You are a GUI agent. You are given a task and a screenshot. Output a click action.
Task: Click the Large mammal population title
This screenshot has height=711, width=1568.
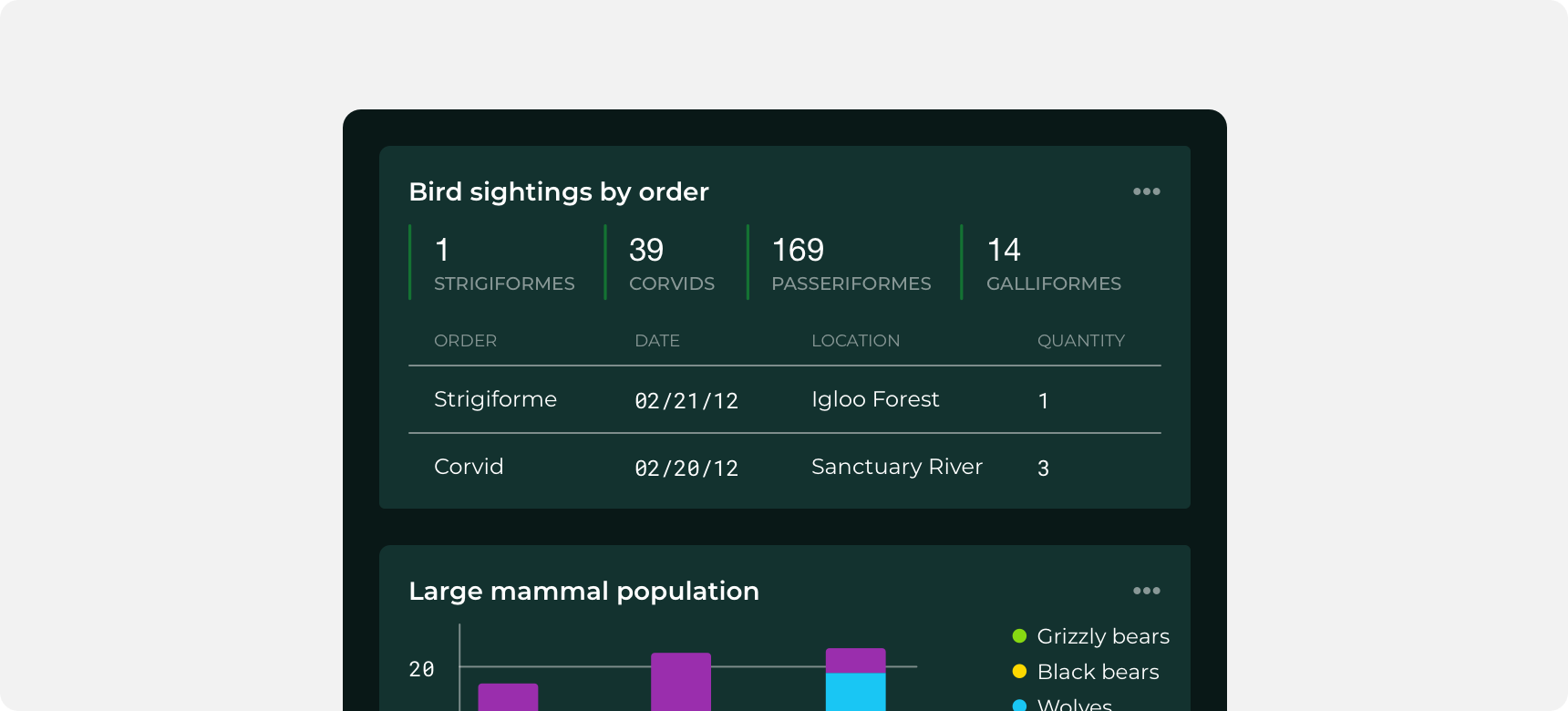tap(583, 591)
